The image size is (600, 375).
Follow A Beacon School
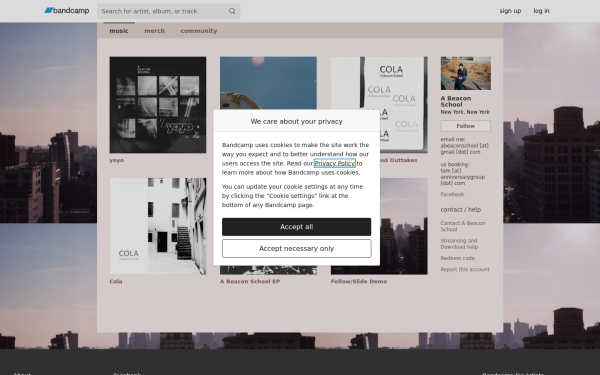click(x=466, y=126)
